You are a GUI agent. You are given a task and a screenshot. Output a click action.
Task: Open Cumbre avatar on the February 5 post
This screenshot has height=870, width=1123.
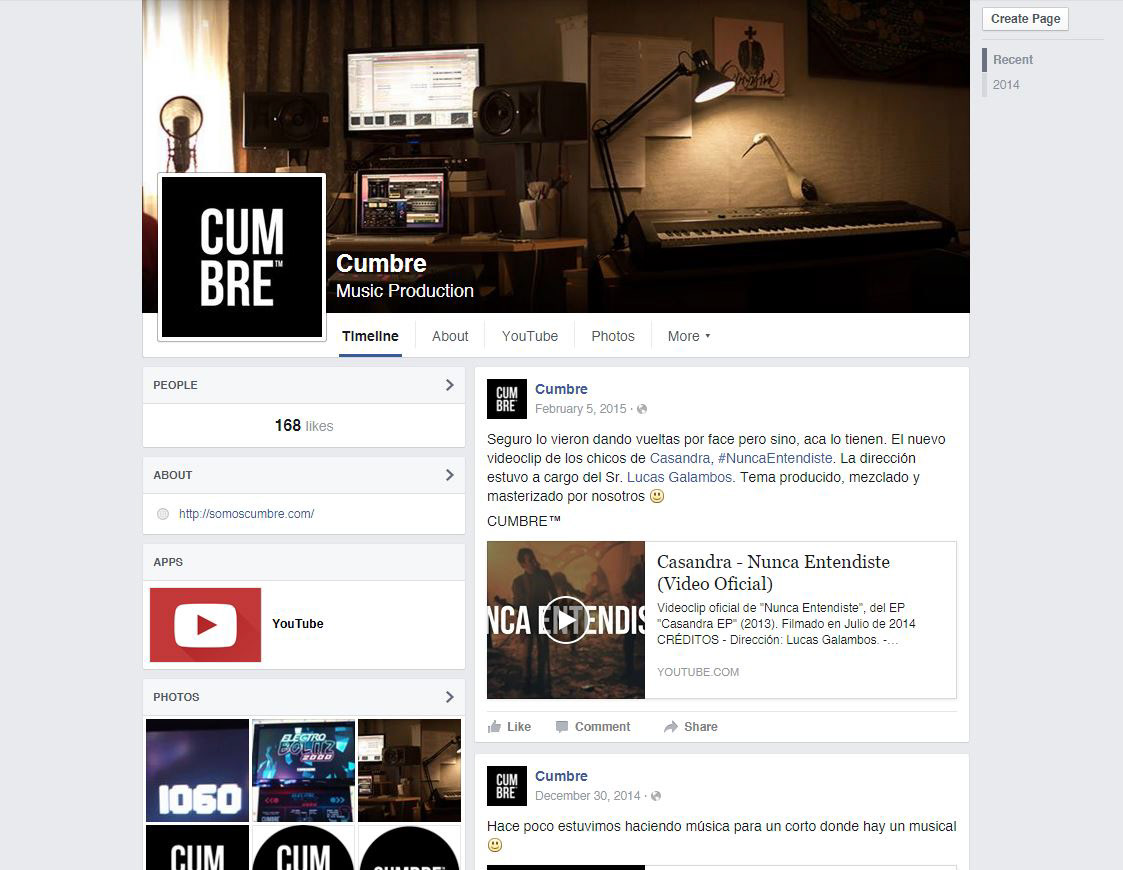tap(507, 399)
